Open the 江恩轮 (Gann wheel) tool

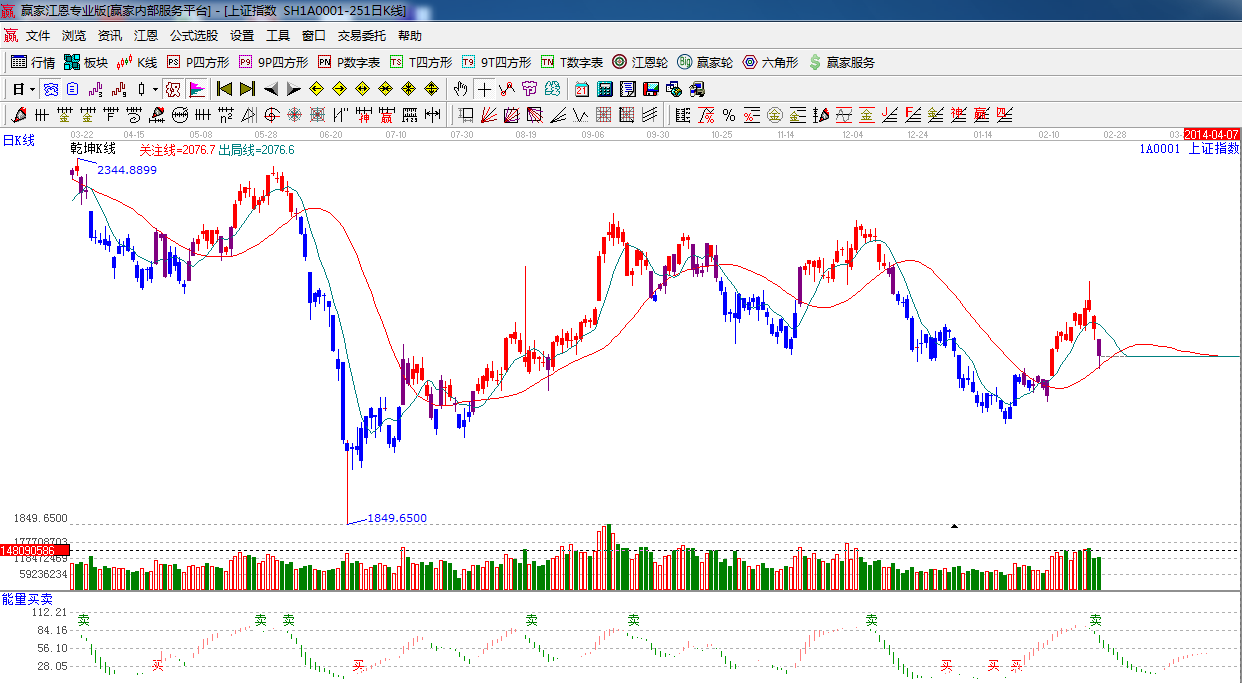coord(640,62)
